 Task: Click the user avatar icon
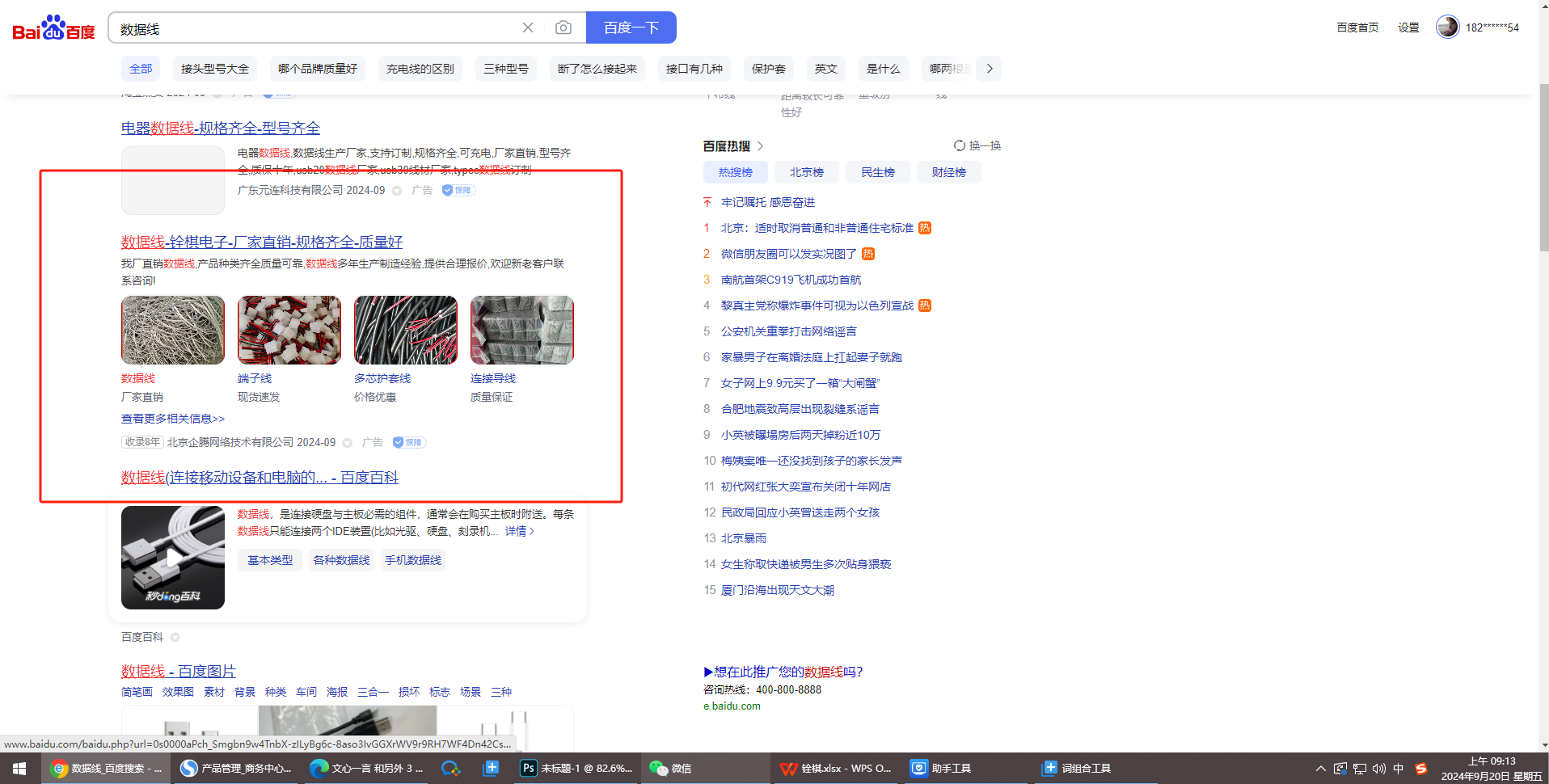(x=1446, y=27)
